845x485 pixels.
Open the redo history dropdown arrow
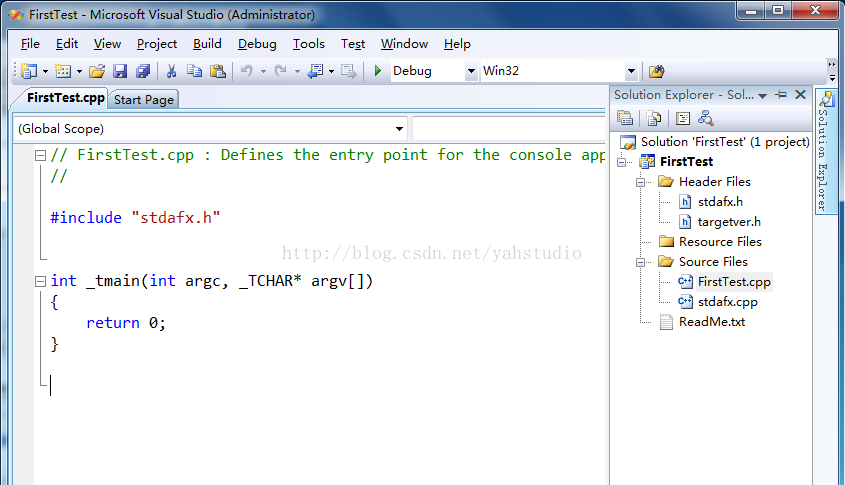click(x=297, y=71)
